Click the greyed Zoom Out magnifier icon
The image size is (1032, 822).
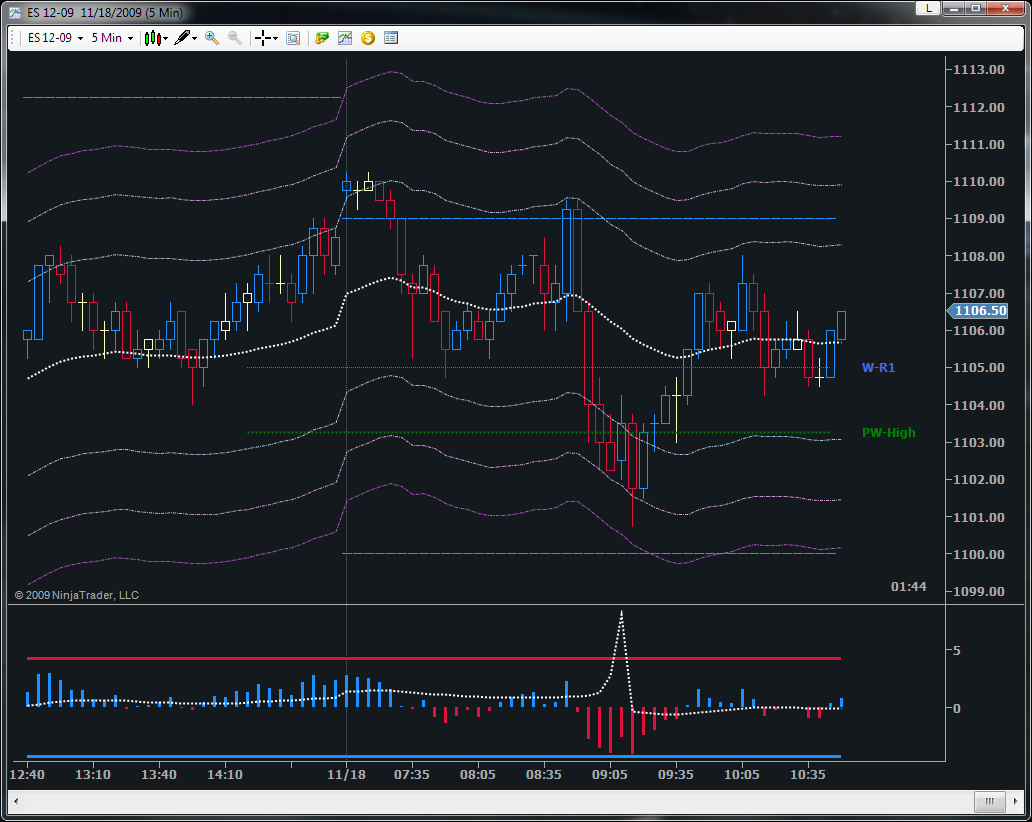234,38
